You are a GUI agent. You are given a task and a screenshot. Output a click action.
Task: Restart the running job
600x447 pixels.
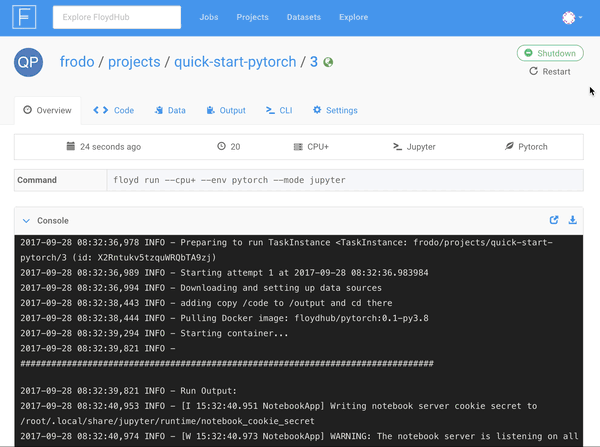550,72
